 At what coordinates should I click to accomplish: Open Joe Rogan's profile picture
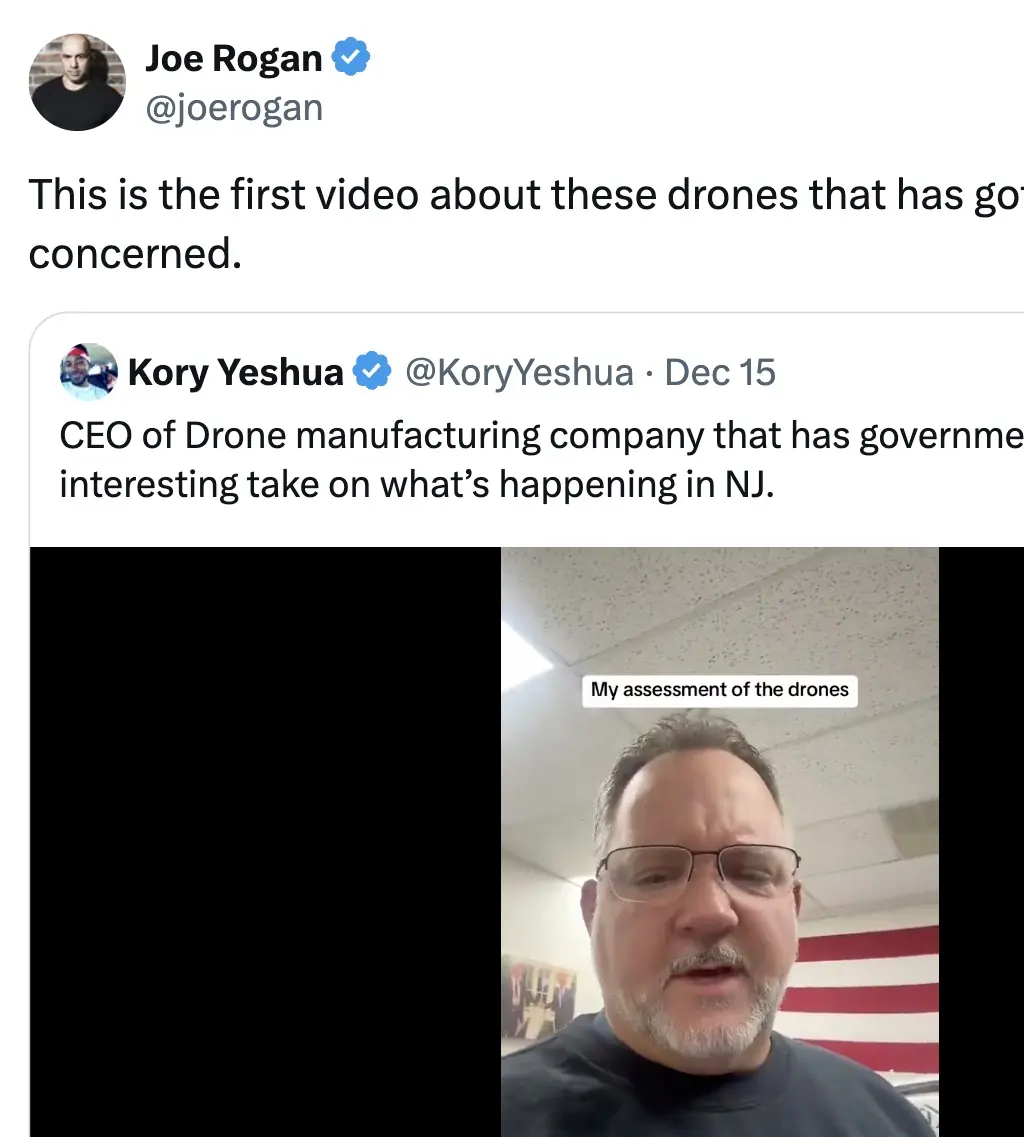click(77, 83)
